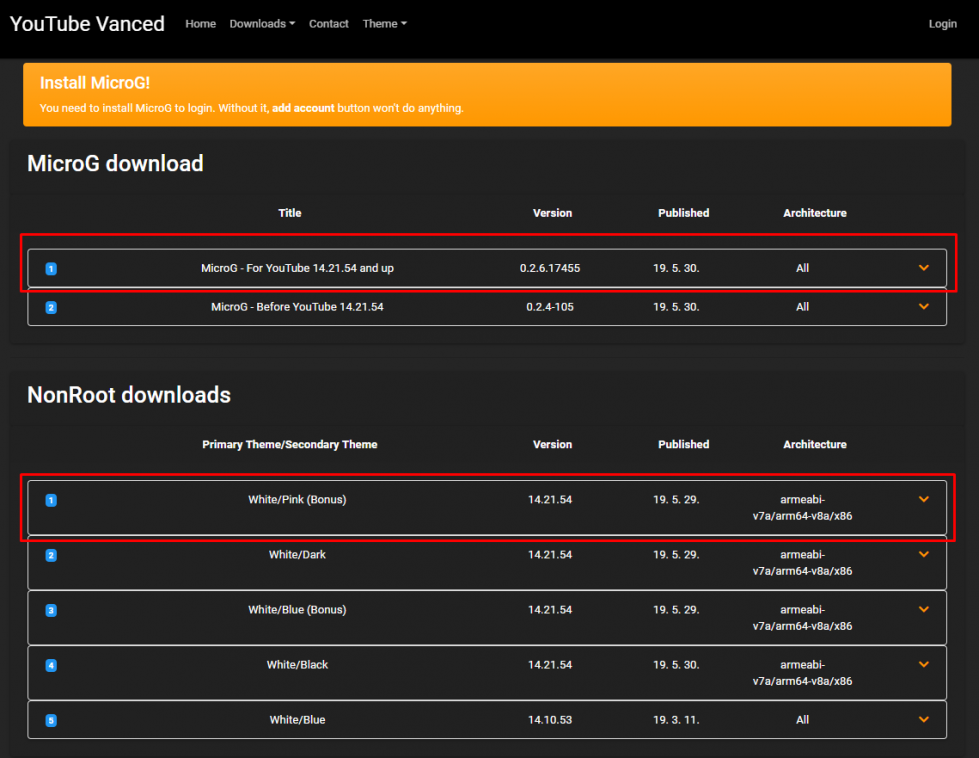Click the blue number 2 badge for White/Dark
The width and height of the screenshot is (979, 758).
[x=51, y=555]
